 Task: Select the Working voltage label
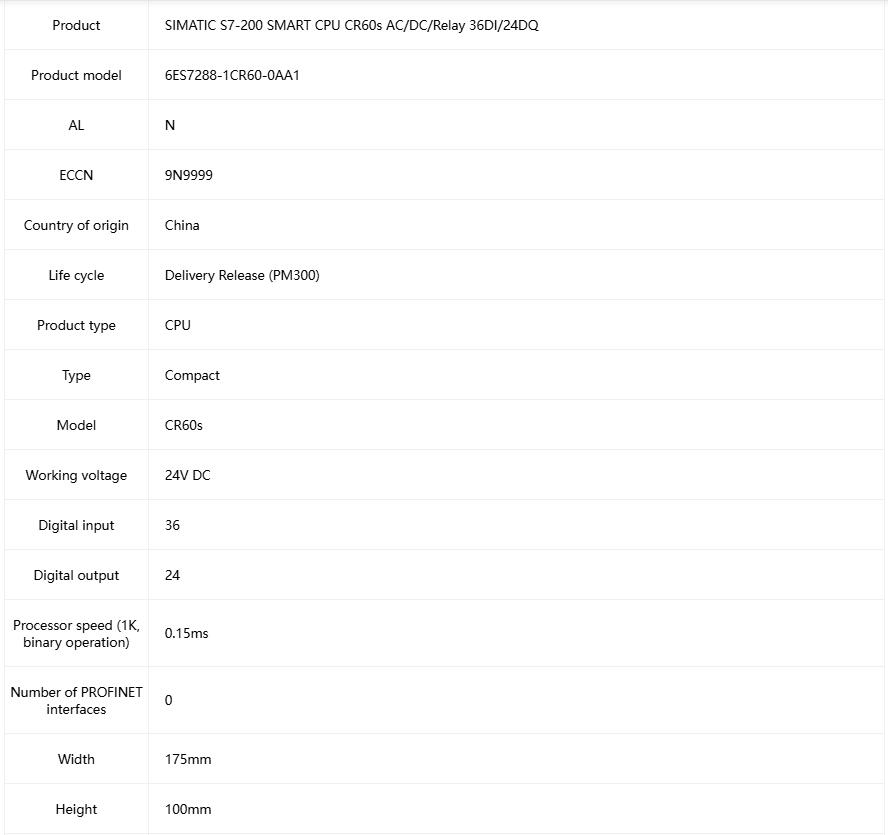[x=76, y=475]
